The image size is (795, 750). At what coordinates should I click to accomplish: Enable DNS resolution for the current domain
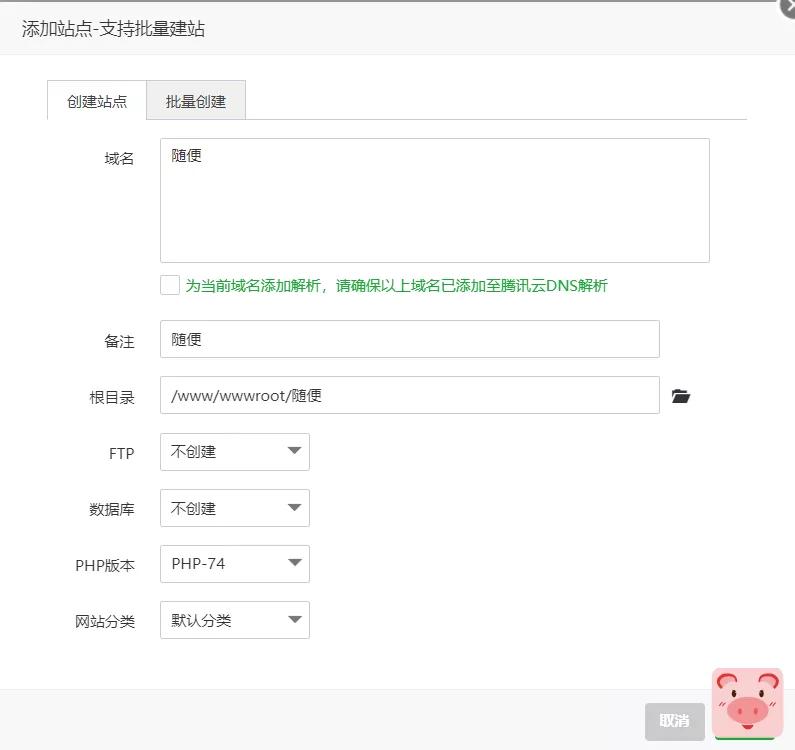[x=170, y=285]
